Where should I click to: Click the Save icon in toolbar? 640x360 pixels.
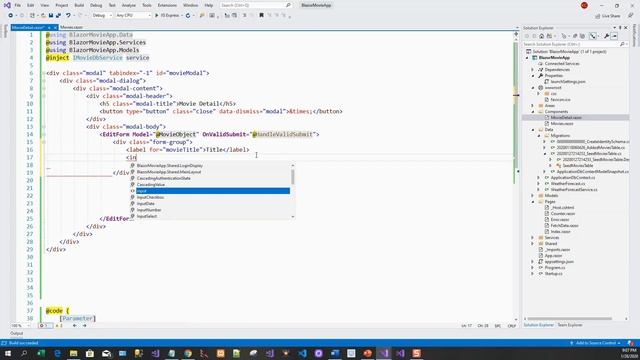[51, 16]
